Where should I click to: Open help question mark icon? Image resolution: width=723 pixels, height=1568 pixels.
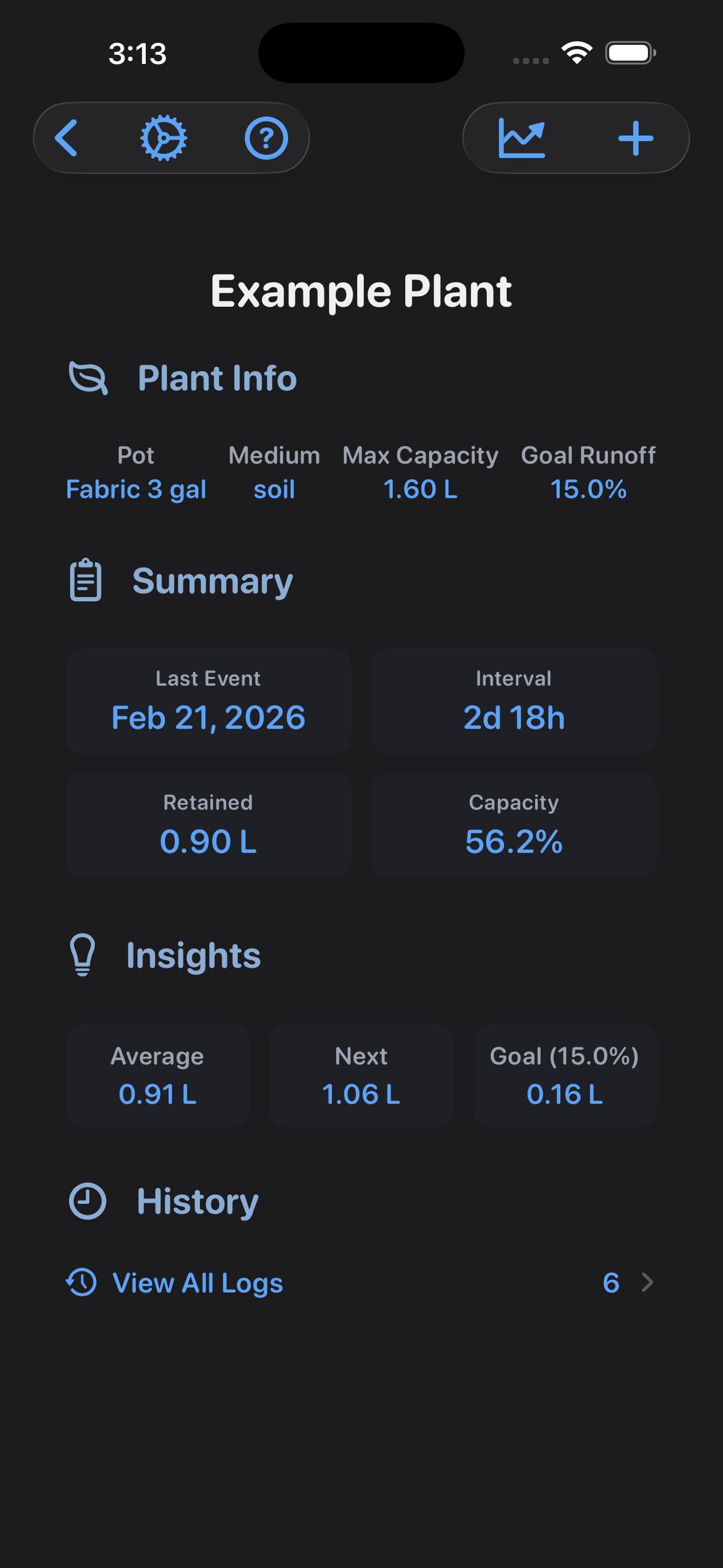[266, 138]
